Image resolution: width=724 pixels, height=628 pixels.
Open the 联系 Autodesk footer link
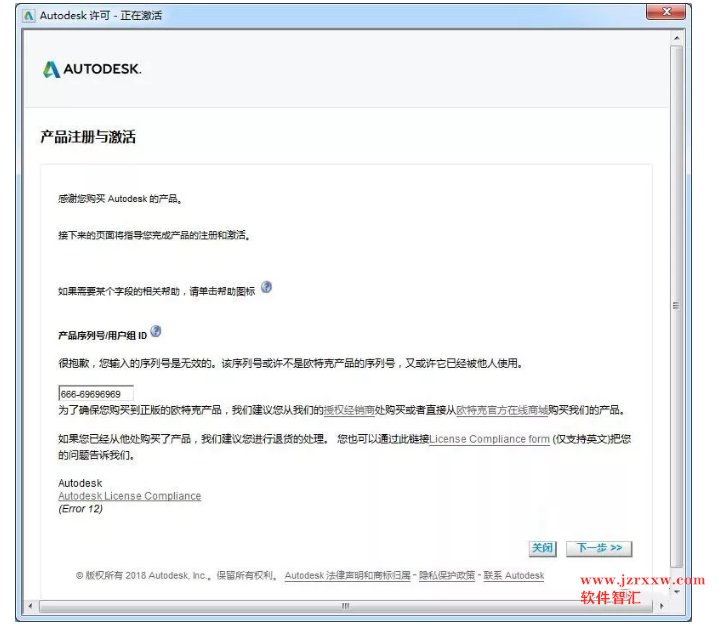coord(514,576)
